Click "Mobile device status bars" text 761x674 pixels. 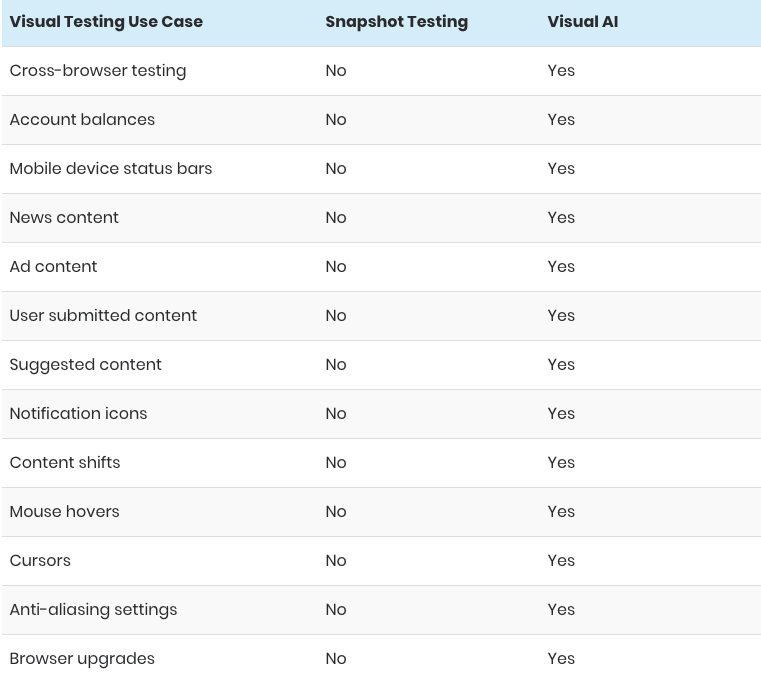click(111, 168)
